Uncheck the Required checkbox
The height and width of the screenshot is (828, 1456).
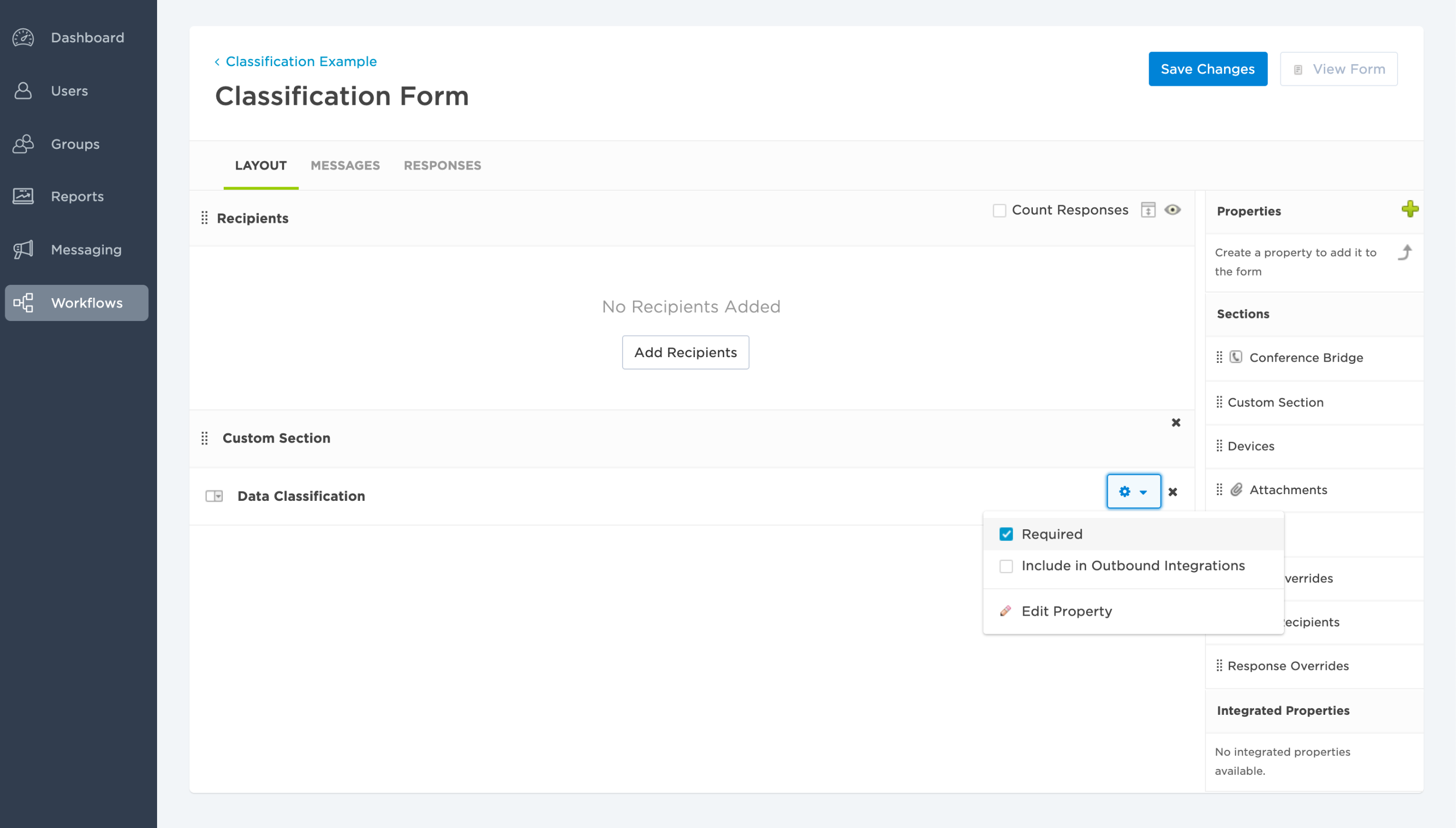(x=1006, y=534)
